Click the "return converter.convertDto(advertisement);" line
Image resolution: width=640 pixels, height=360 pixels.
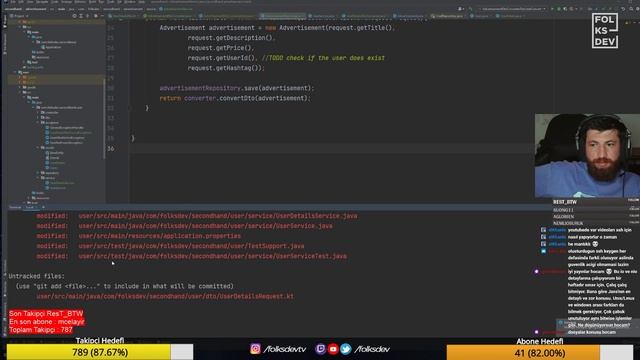pyautogui.click(x=235, y=98)
